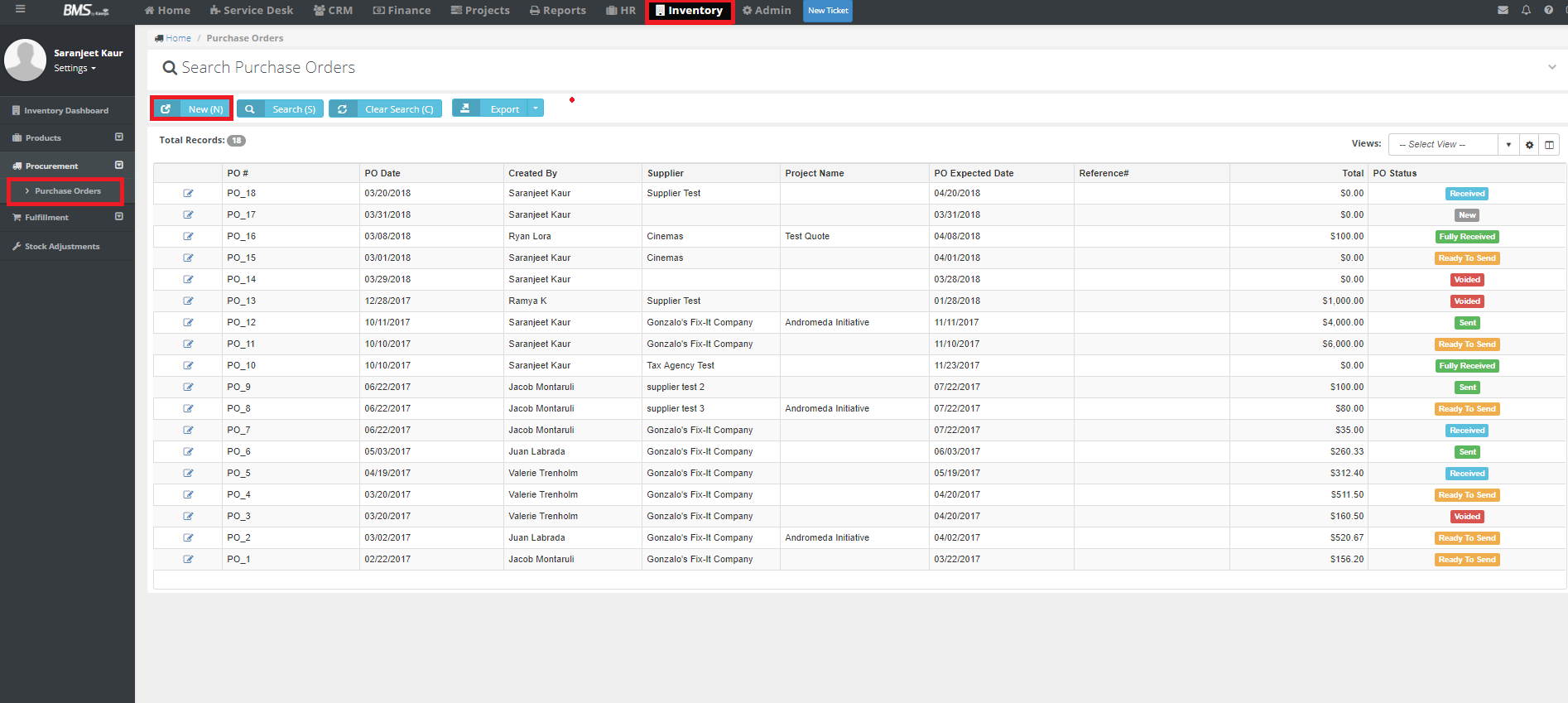Expand the Fulfillment sidebar section
Viewport: 1568px width, 703px height.
(118, 217)
